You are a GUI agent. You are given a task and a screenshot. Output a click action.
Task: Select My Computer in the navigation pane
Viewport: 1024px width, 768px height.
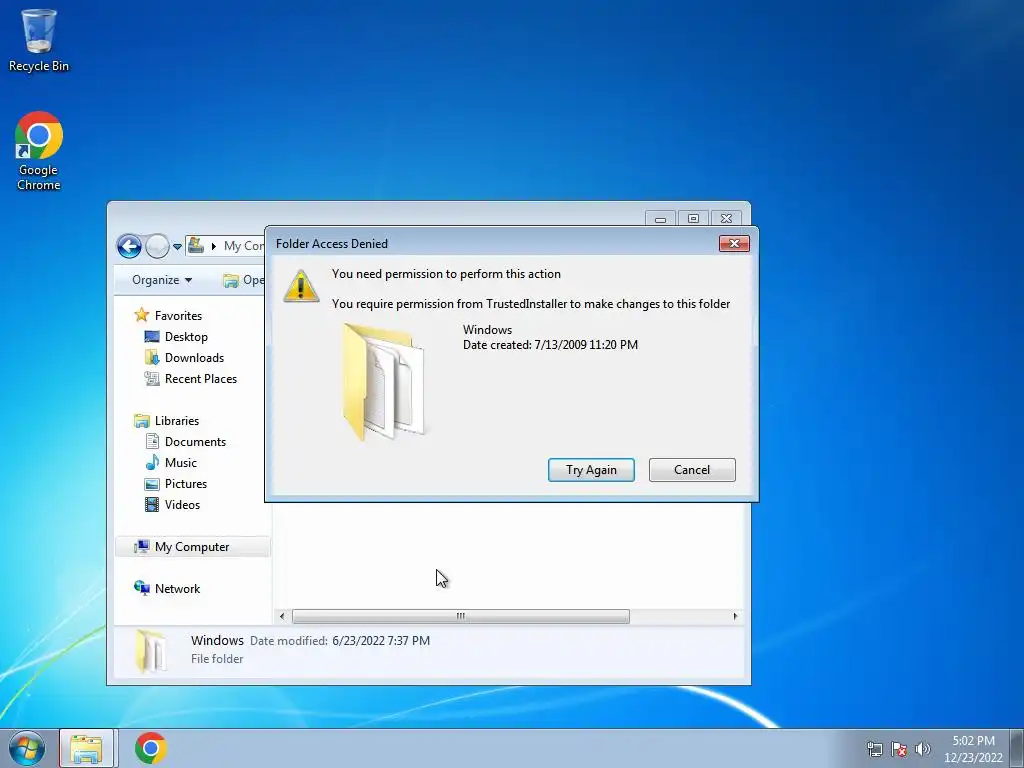[192, 547]
